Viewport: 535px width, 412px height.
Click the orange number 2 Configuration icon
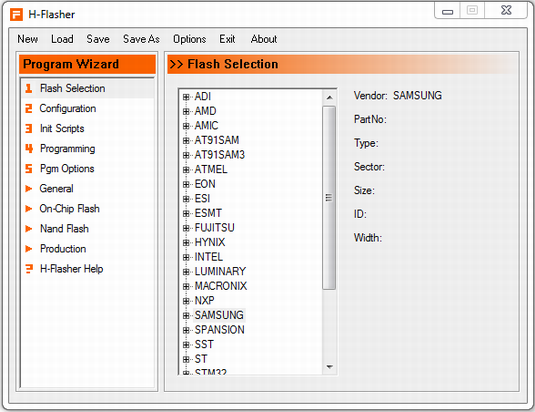click(x=29, y=108)
